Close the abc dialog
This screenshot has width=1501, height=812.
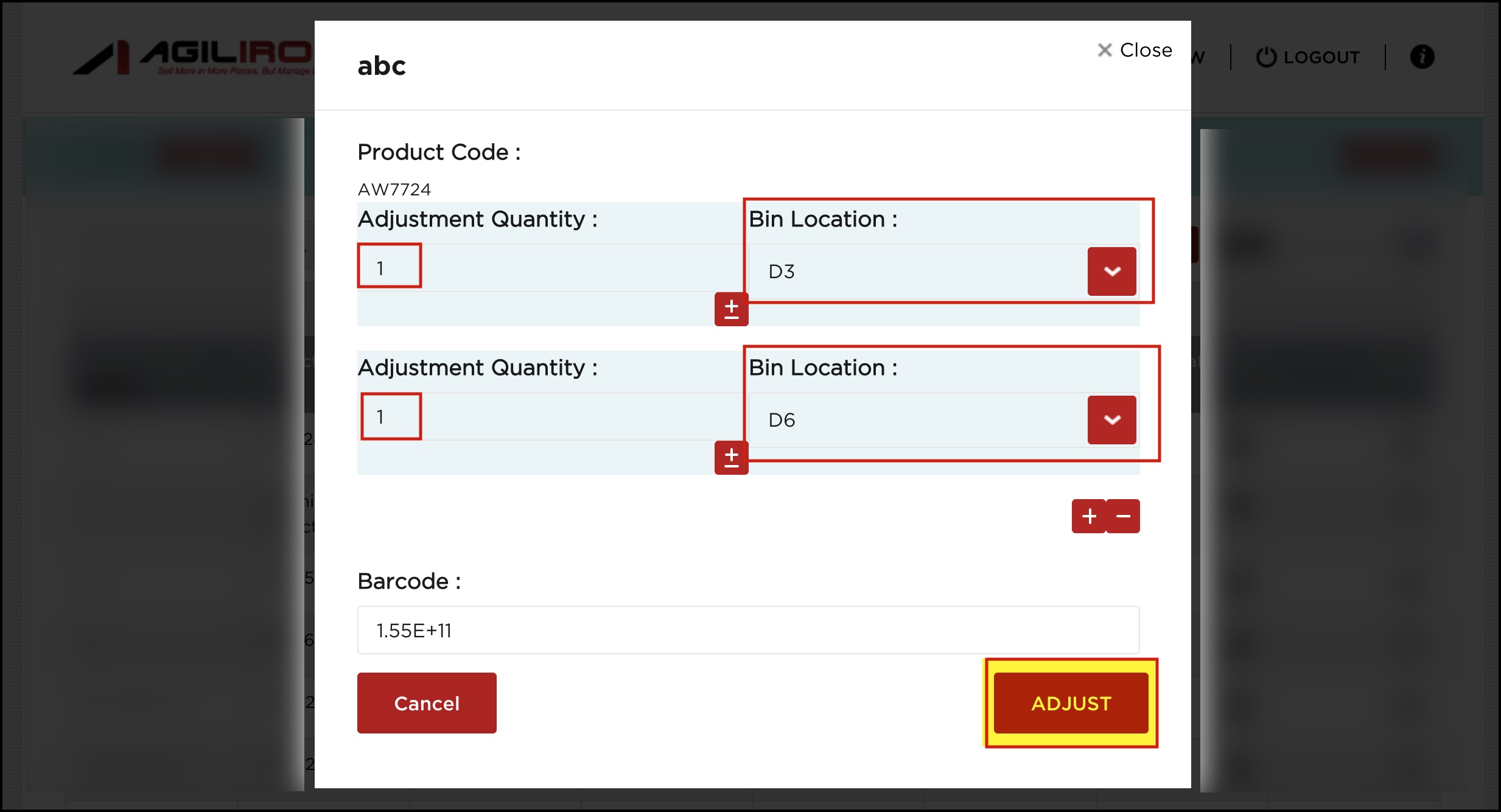1146,50
